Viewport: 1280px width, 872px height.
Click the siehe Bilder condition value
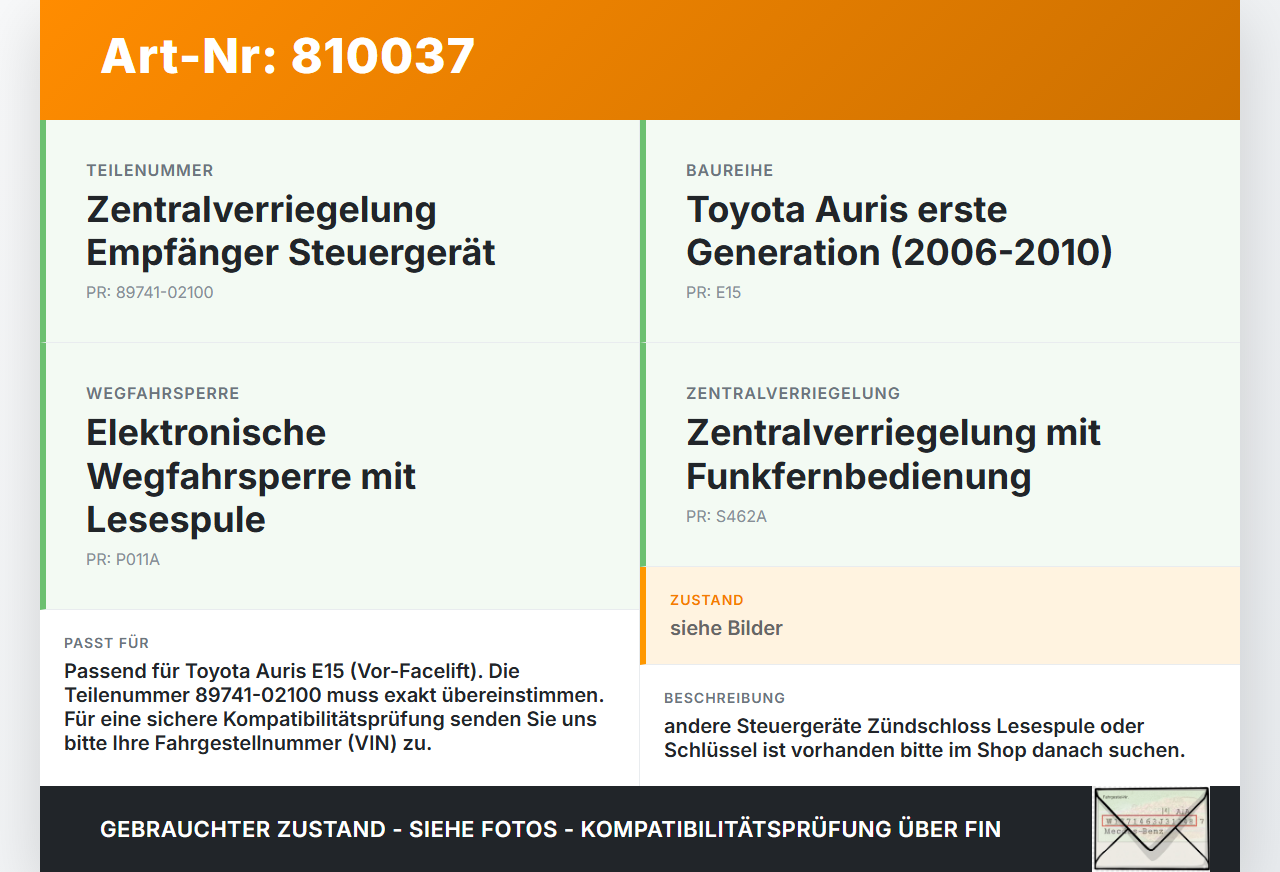pos(726,628)
